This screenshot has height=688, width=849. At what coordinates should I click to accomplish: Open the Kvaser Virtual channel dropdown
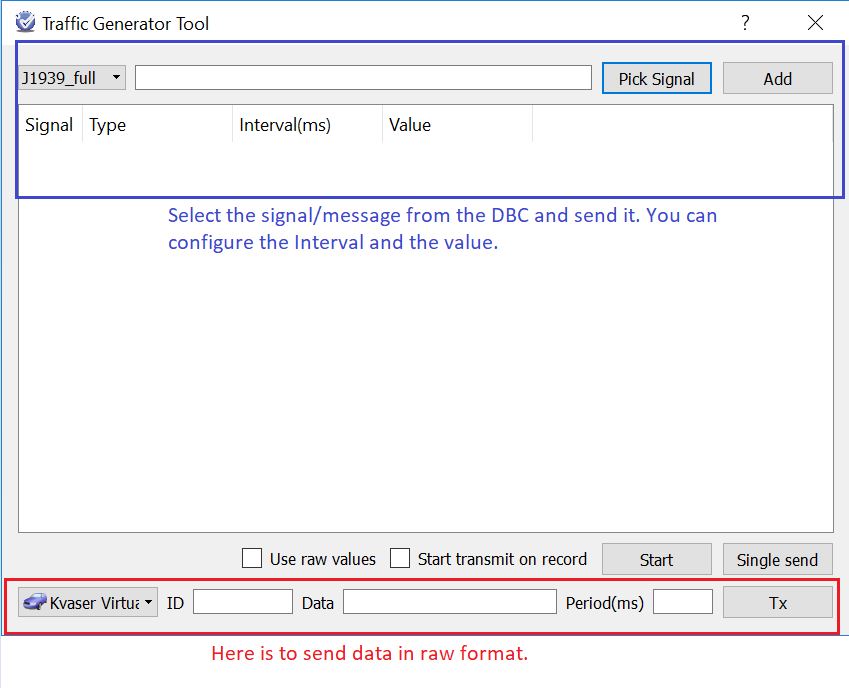88,602
